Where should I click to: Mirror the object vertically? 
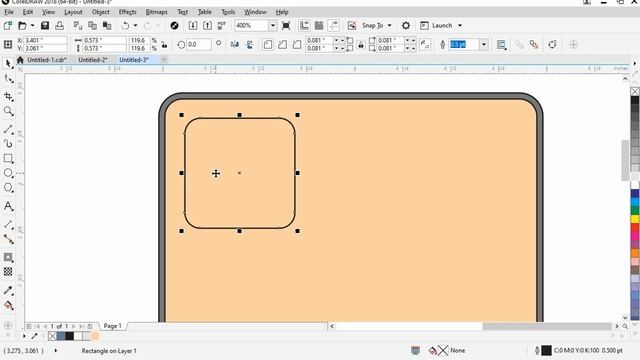pyautogui.click(x=249, y=44)
